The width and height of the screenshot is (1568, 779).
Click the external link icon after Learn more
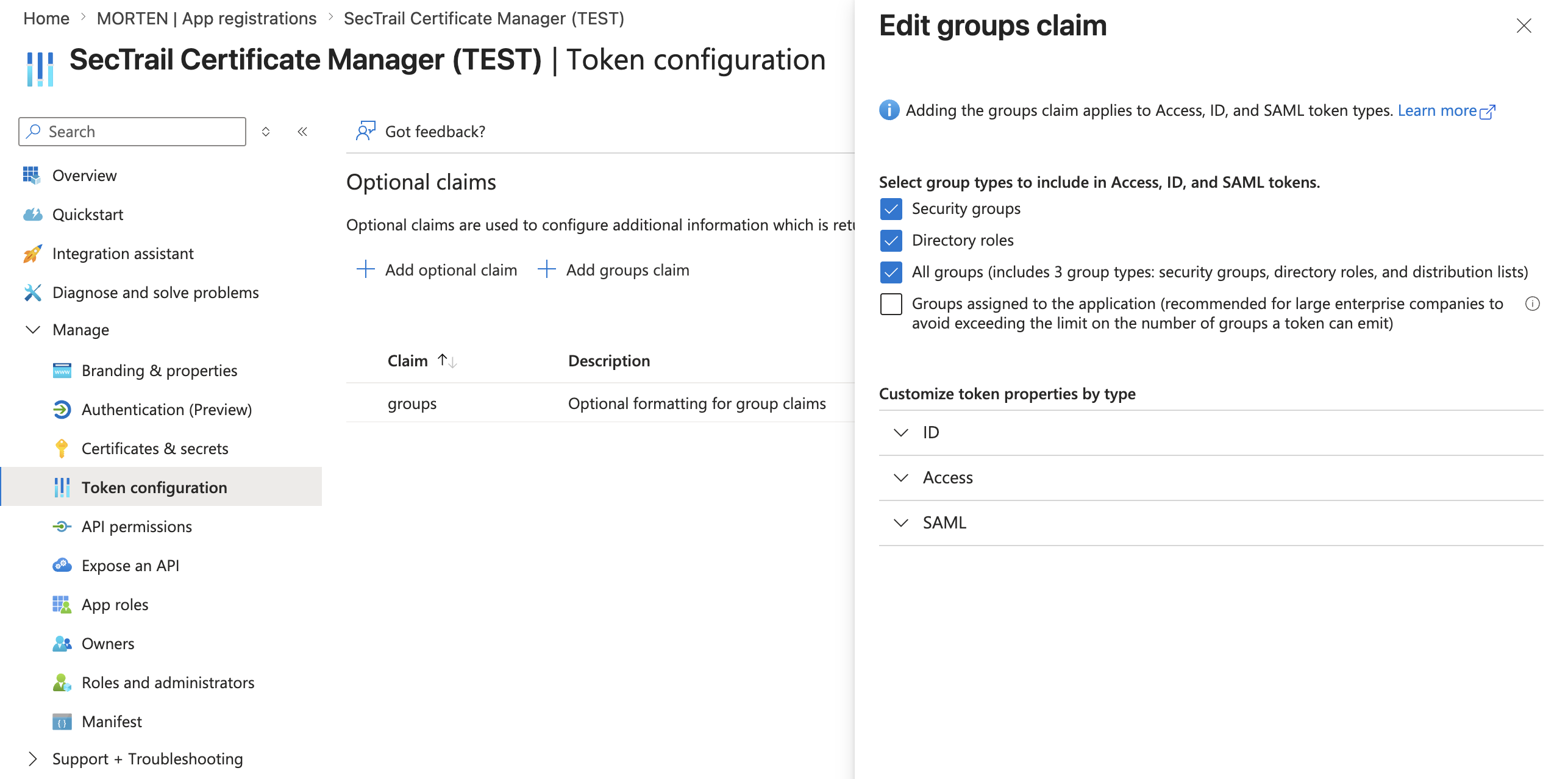(x=1488, y=112)
